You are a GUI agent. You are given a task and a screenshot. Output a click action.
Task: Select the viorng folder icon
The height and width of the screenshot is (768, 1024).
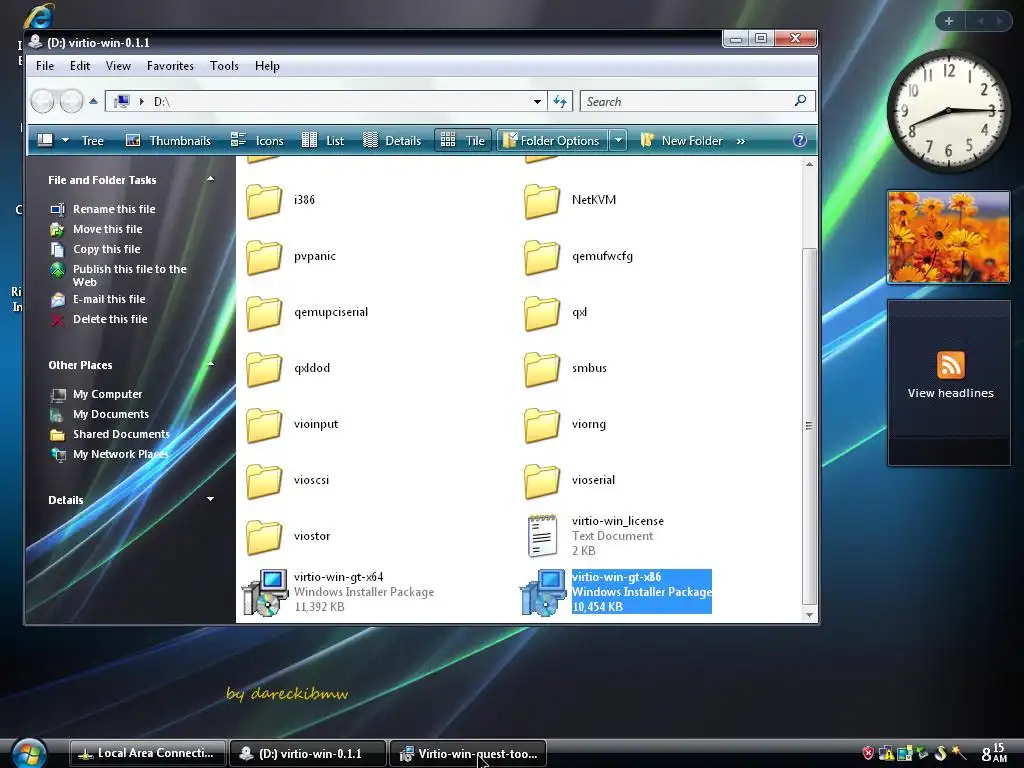(542, 425)
